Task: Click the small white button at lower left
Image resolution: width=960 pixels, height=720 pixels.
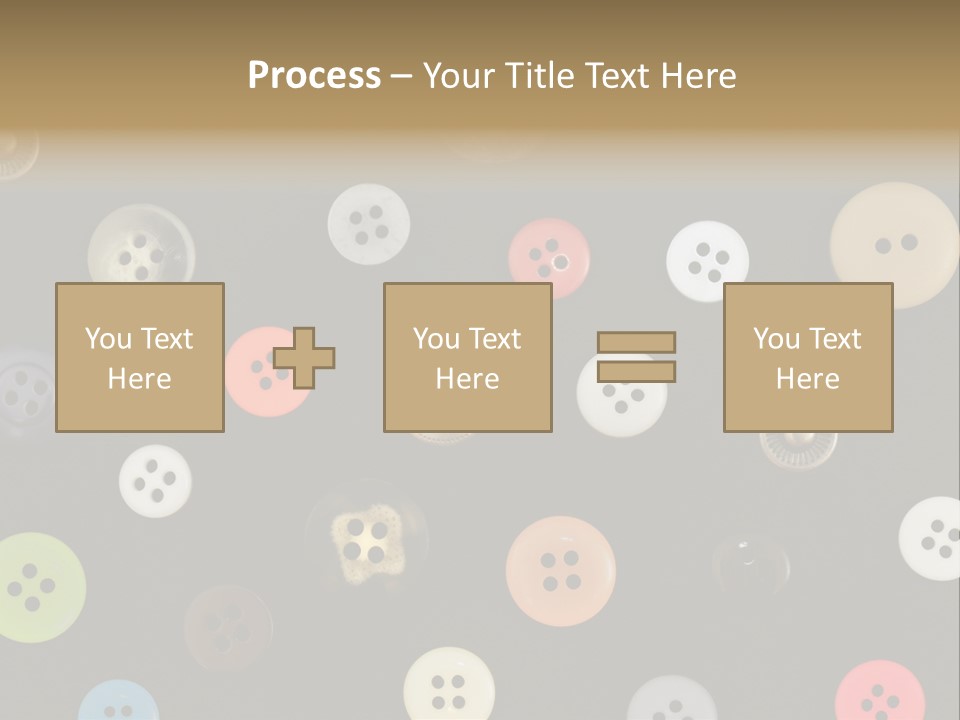Action: [155, 481]
